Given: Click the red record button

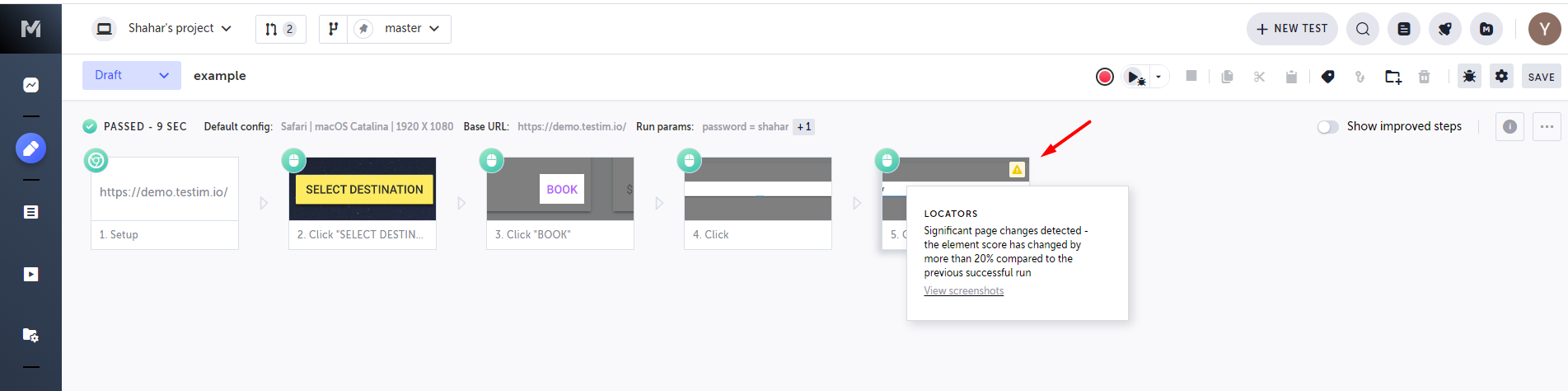Looking at the screenshot, I should point(1105,77).
